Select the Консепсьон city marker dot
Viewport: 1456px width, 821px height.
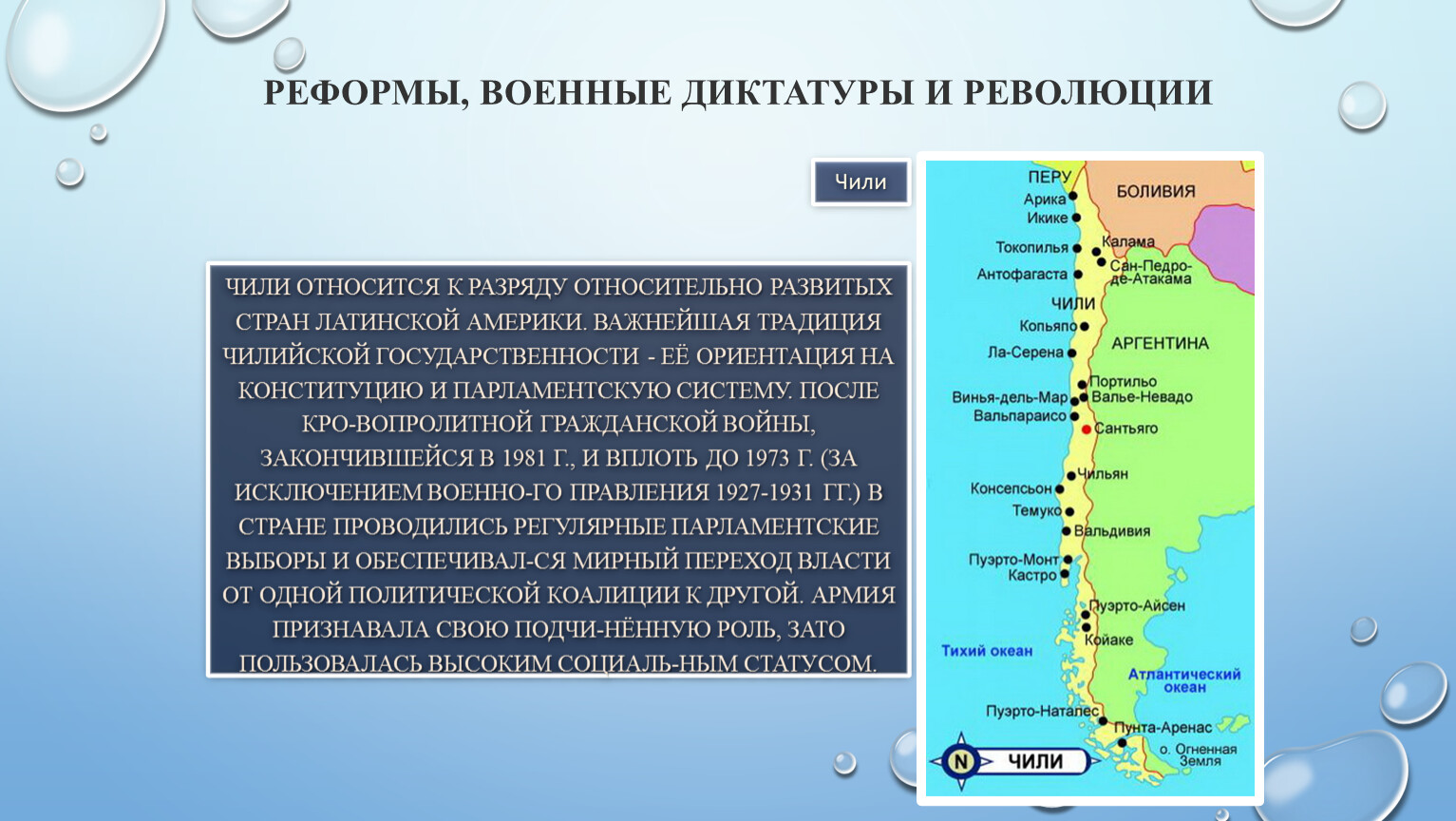[x=1061, y=488]
